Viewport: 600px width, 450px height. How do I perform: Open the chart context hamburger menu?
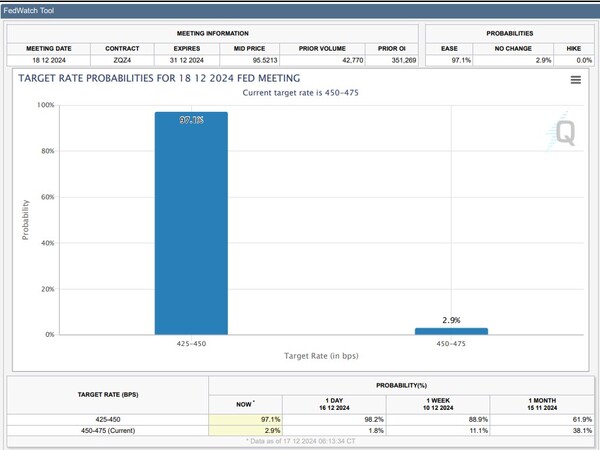click(x=575, y=80)
